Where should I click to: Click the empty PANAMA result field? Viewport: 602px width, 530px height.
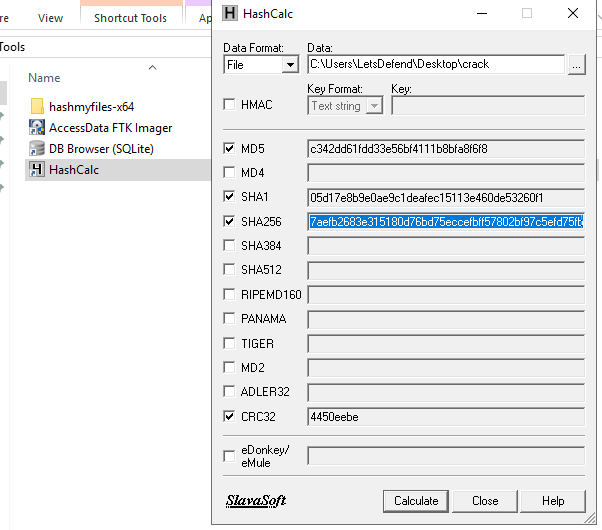446,319
